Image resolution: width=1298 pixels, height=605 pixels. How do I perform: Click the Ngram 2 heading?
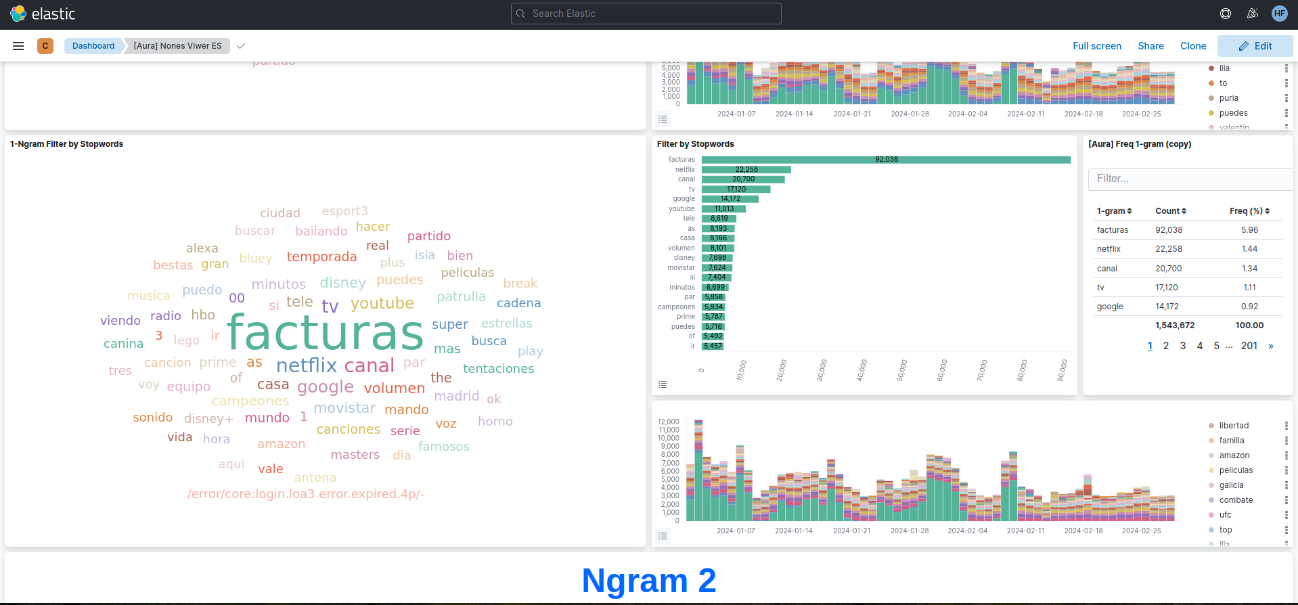(649, 581)
